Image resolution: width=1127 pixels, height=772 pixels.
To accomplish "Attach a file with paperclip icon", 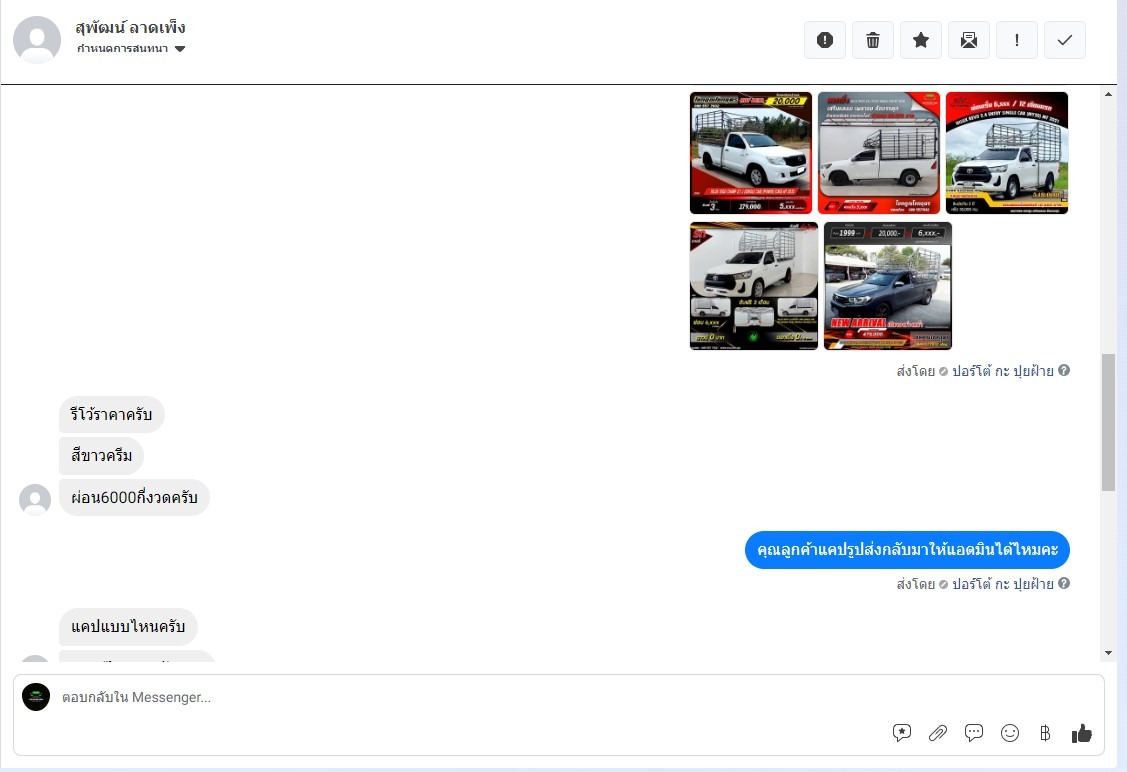I will (x=938, y=733).
